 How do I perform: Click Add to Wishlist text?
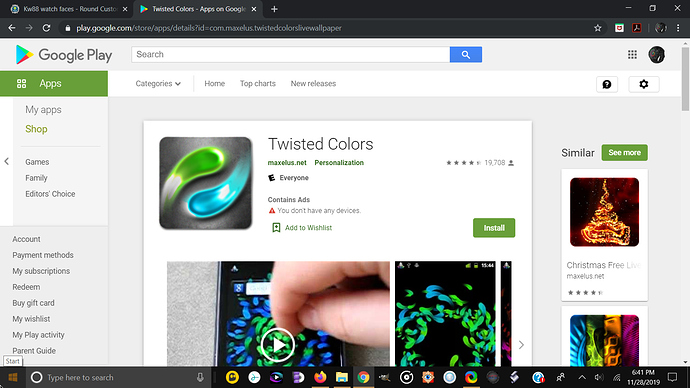coord(308,228)
